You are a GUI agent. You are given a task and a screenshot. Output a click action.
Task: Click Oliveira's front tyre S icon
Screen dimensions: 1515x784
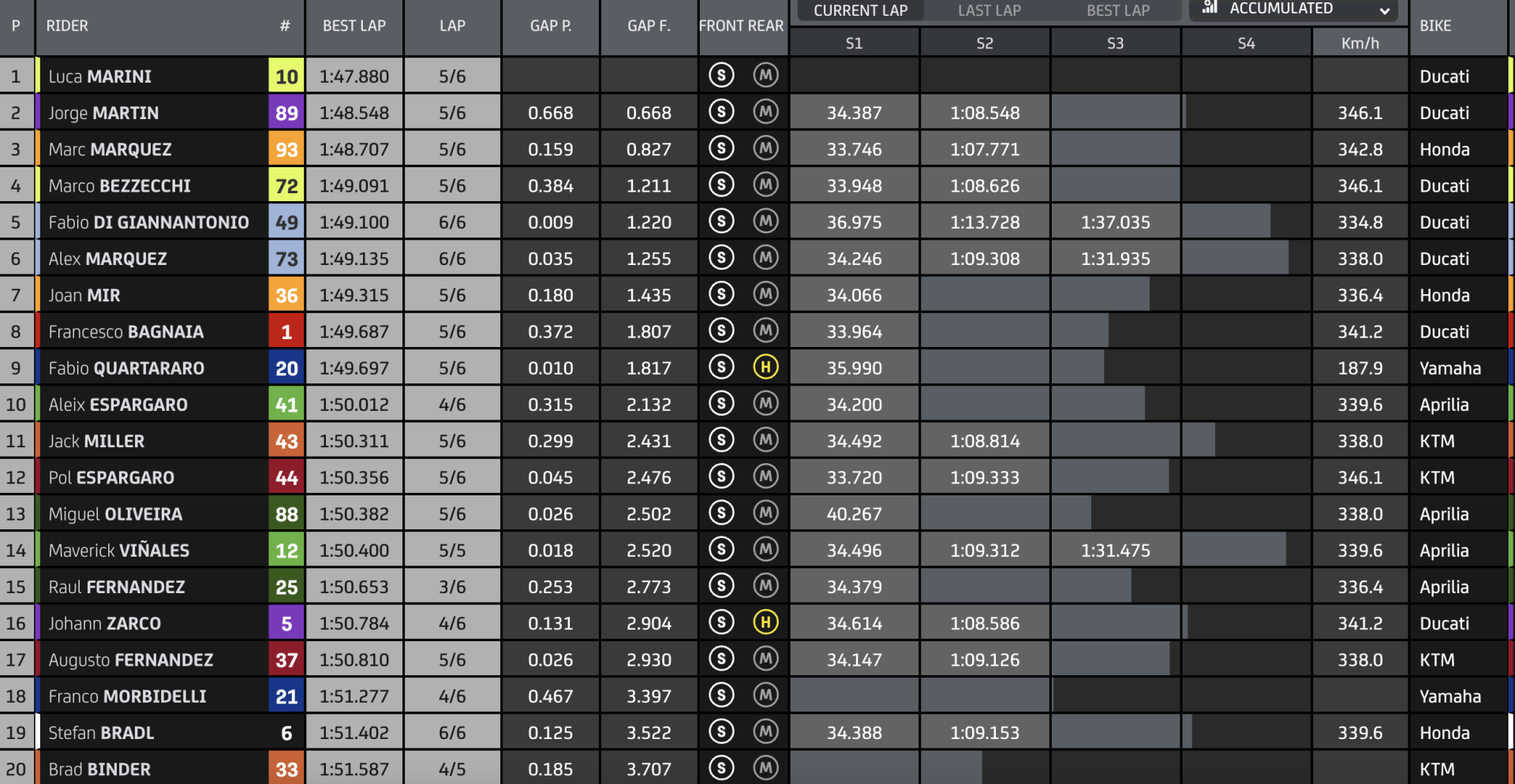click(x=721, y=513)
